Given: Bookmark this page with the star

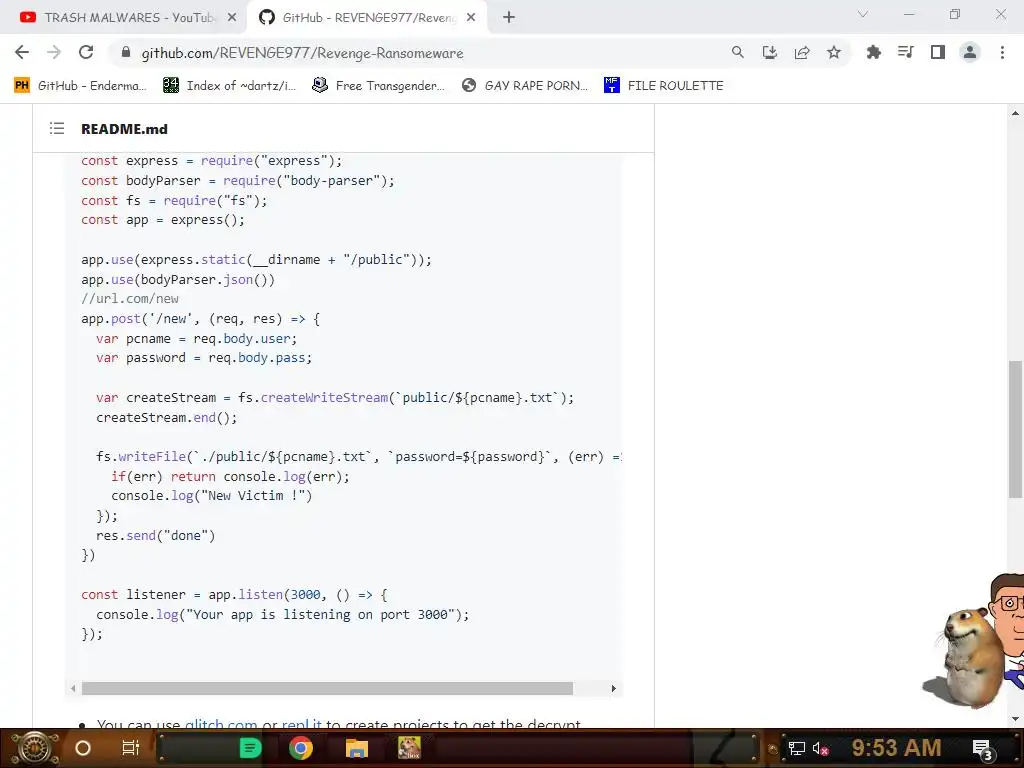Looking at the screenshot, I should pos(834,52).
